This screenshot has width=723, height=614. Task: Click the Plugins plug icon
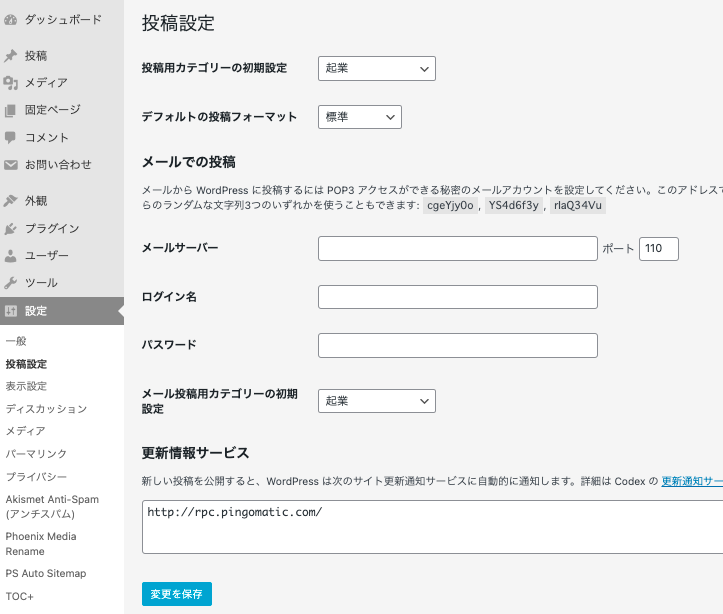11,229
